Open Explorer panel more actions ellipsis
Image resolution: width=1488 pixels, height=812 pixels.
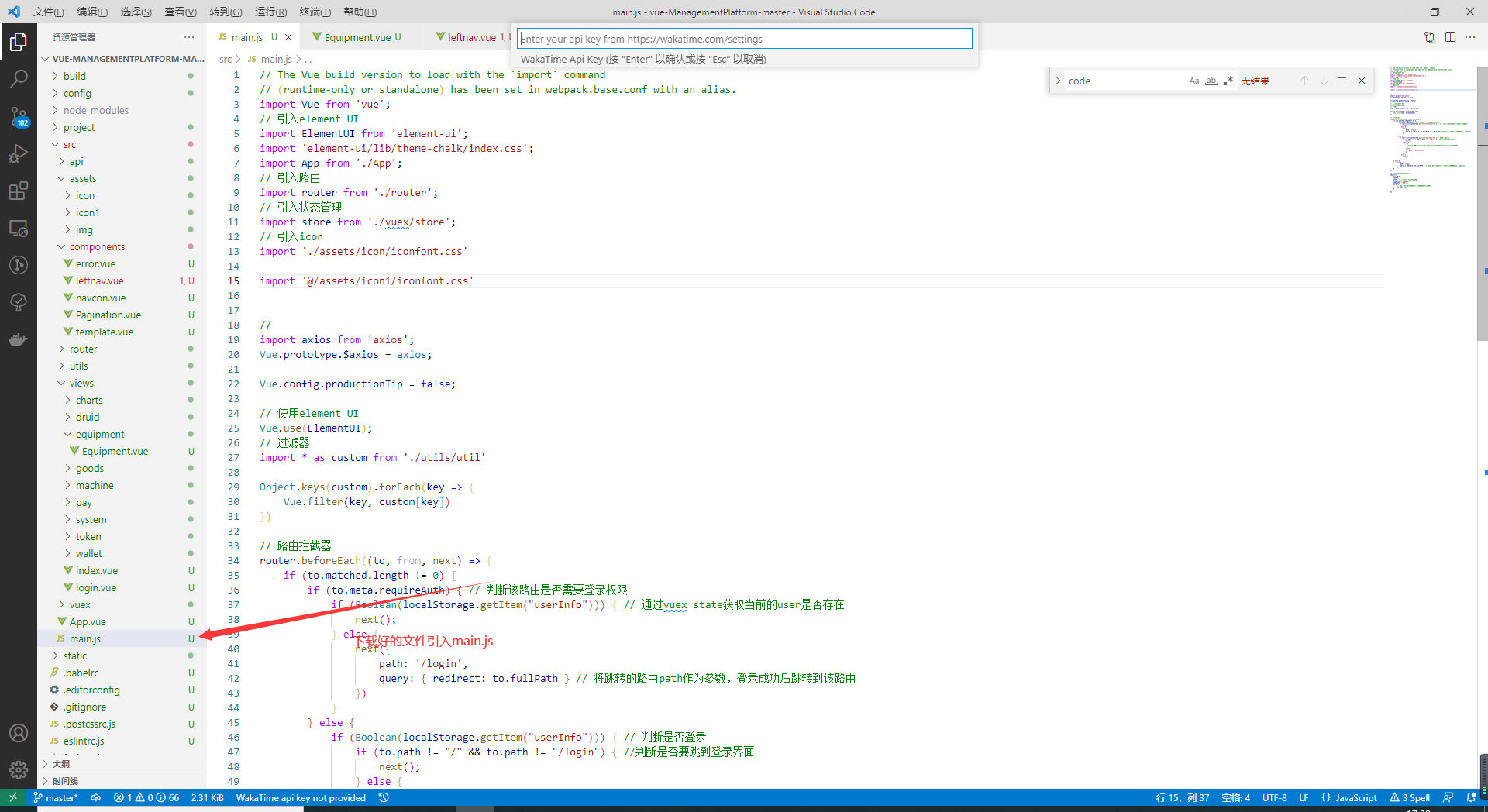pos(189,37)
